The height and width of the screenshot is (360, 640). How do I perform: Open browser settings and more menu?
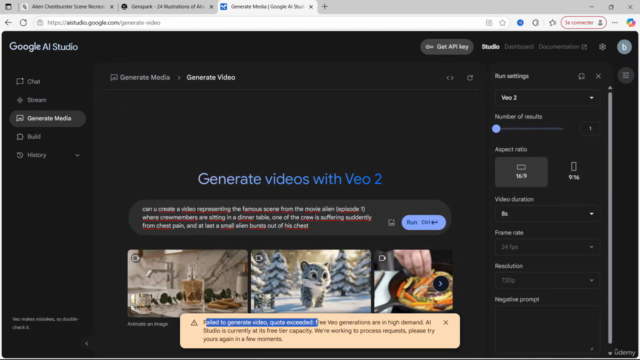click(615, 23)
